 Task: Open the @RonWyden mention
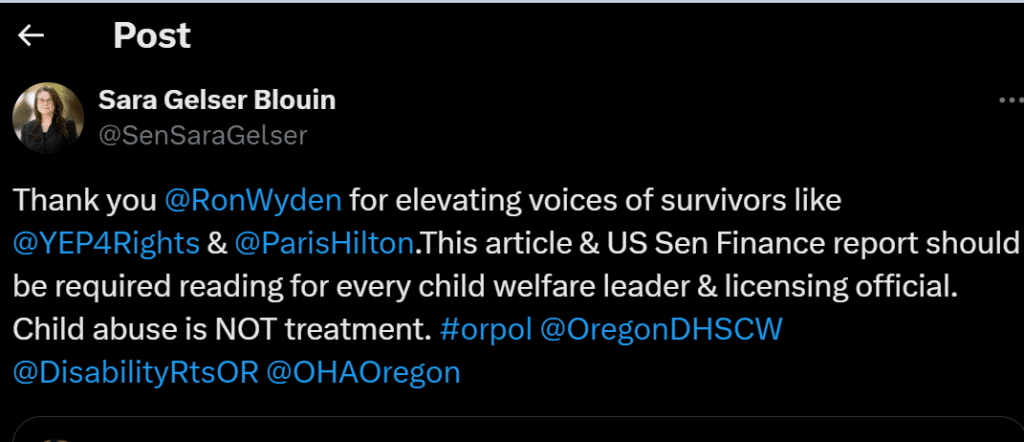click(x=254, y=200)
